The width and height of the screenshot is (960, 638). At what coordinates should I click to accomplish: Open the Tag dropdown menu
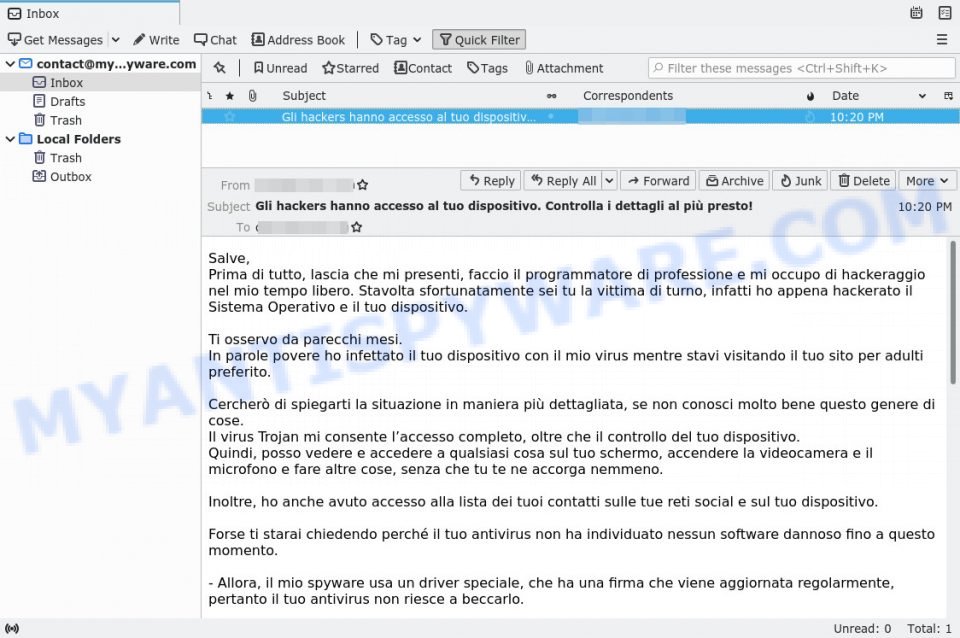[x=396, y=40]
